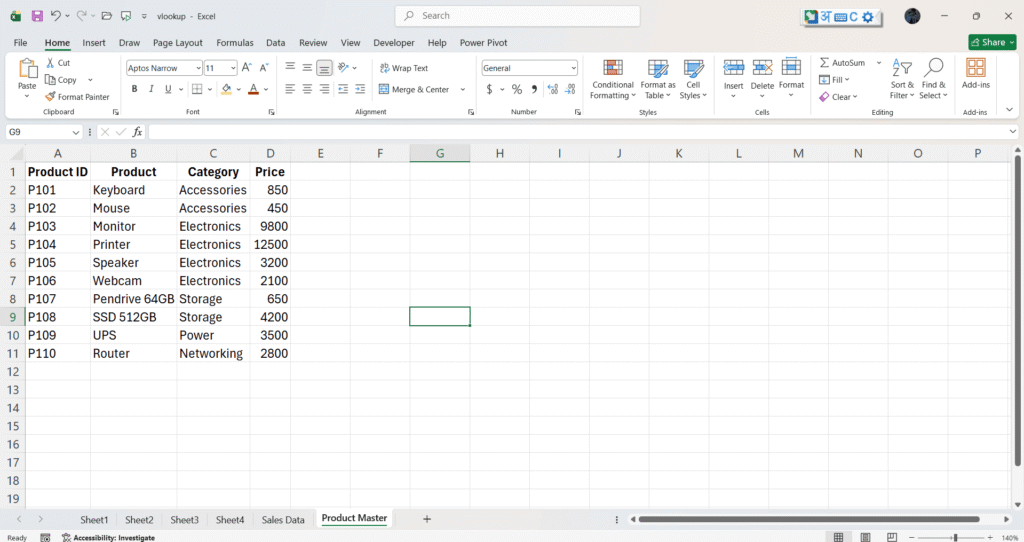The image size is (1024, 542).
Task: Click the Insert cells icon
Action: [733, 67]
